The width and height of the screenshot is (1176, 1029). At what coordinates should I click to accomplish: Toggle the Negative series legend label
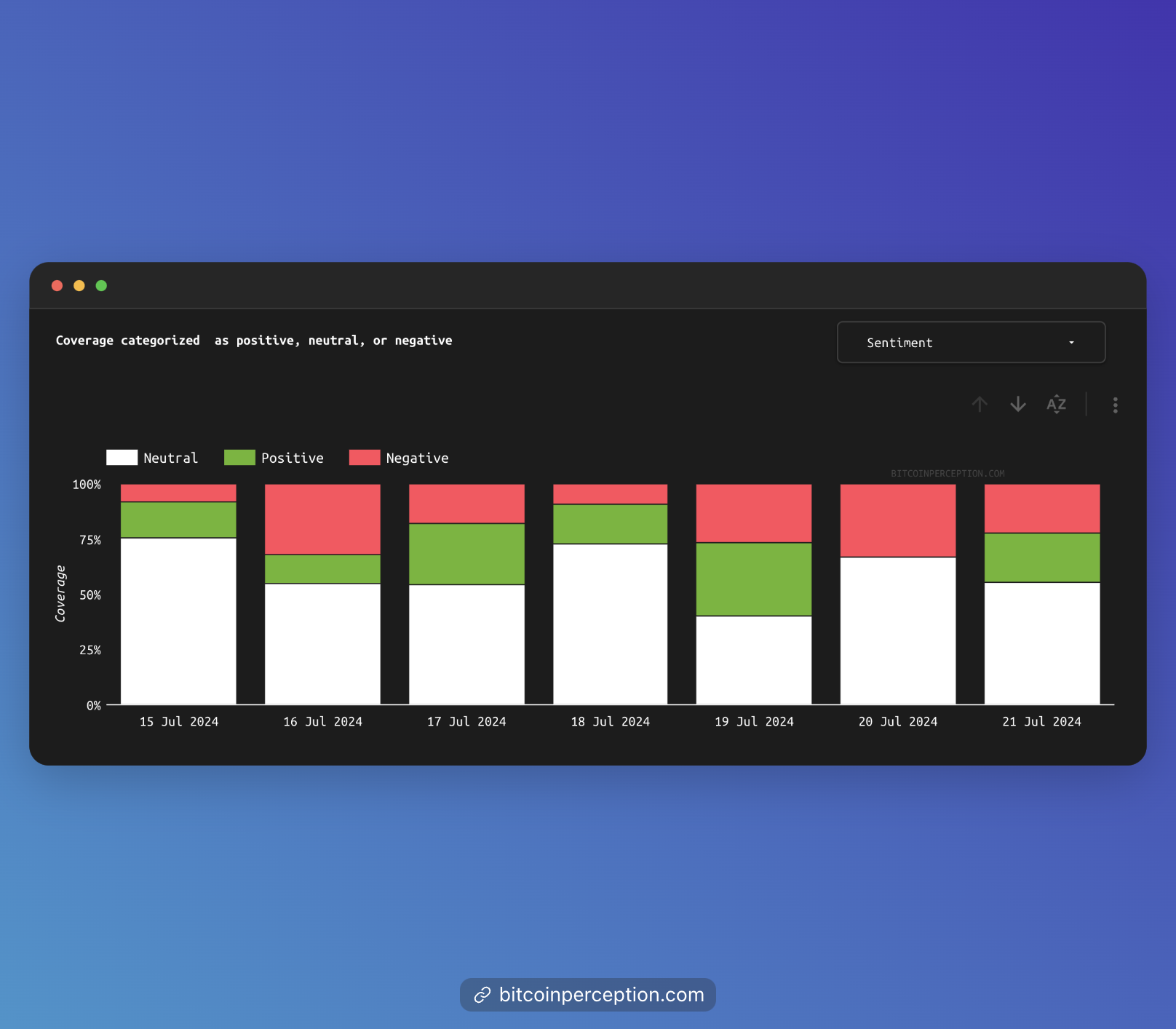(417, 458)
